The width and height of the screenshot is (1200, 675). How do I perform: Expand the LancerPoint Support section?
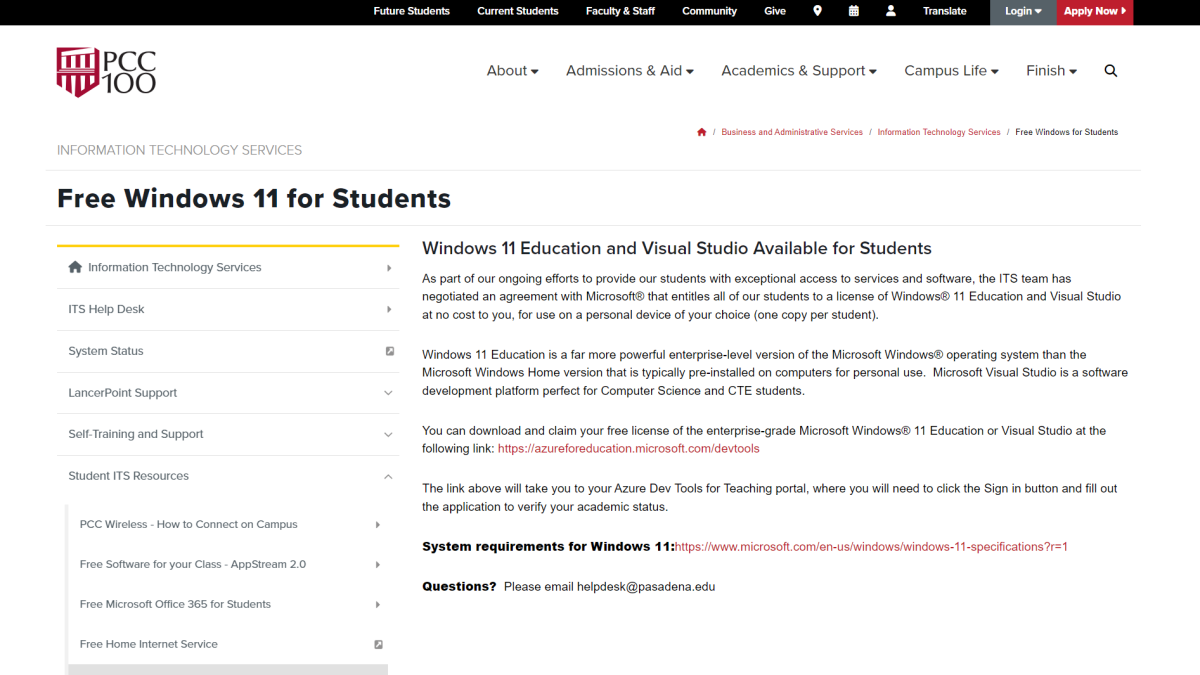[388, 393]
